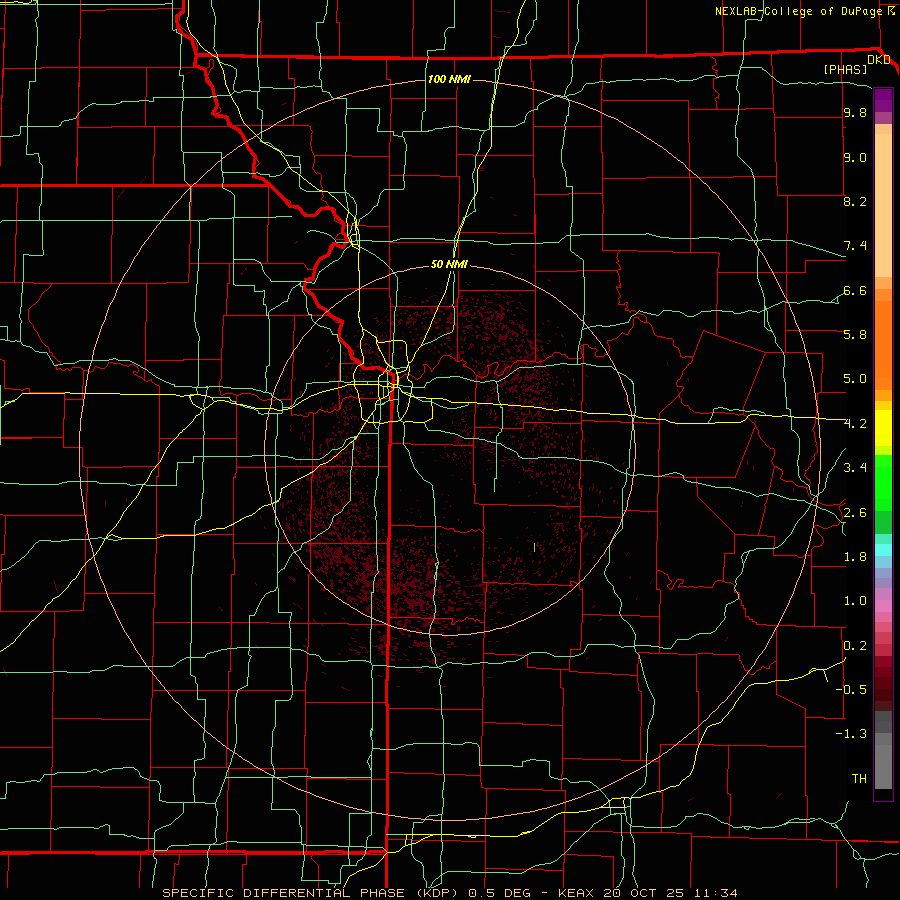Click the 3.4 legend value
The height and width of the screenshot is (900, 900).
(855, 467)
